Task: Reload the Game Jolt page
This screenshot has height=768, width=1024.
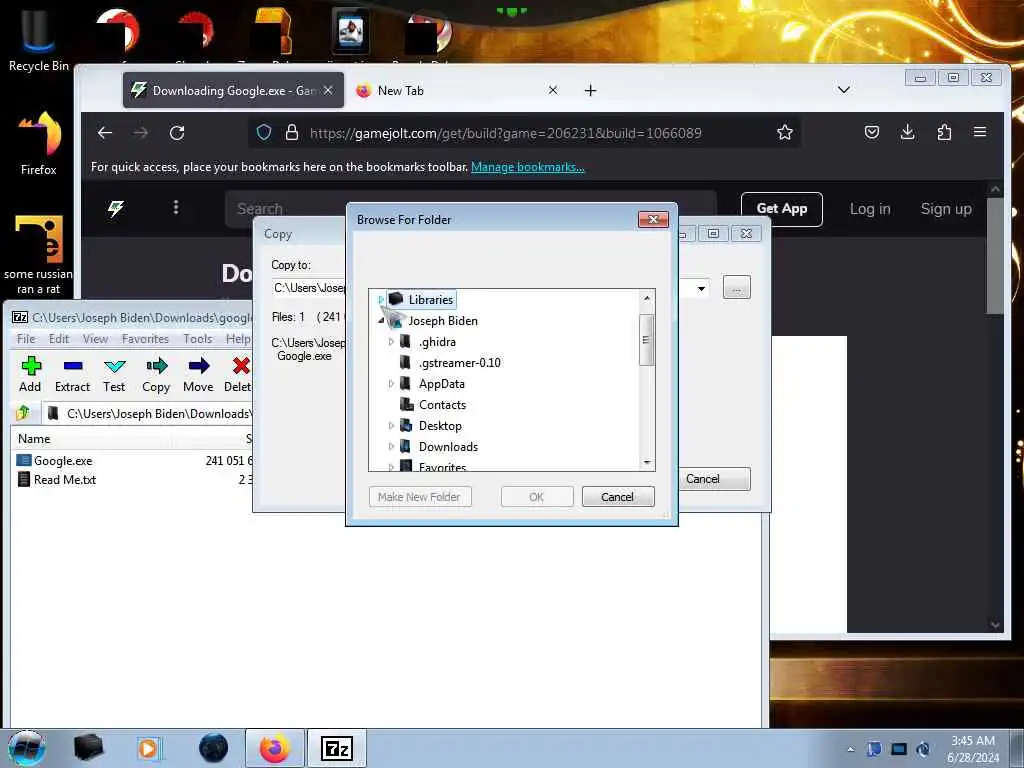Action: click(177, 133)
